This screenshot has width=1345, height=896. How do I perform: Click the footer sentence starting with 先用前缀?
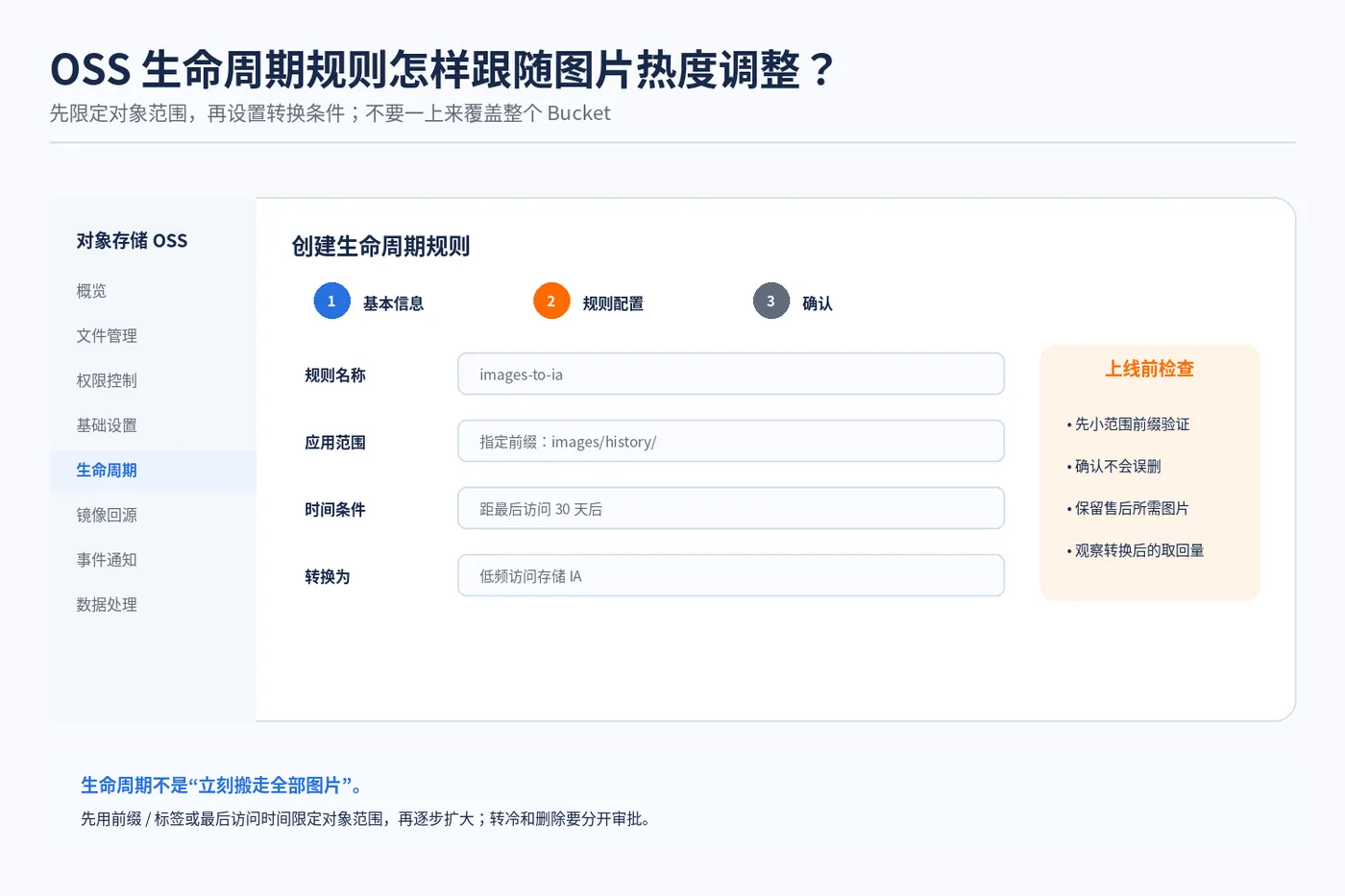(365, 819)
